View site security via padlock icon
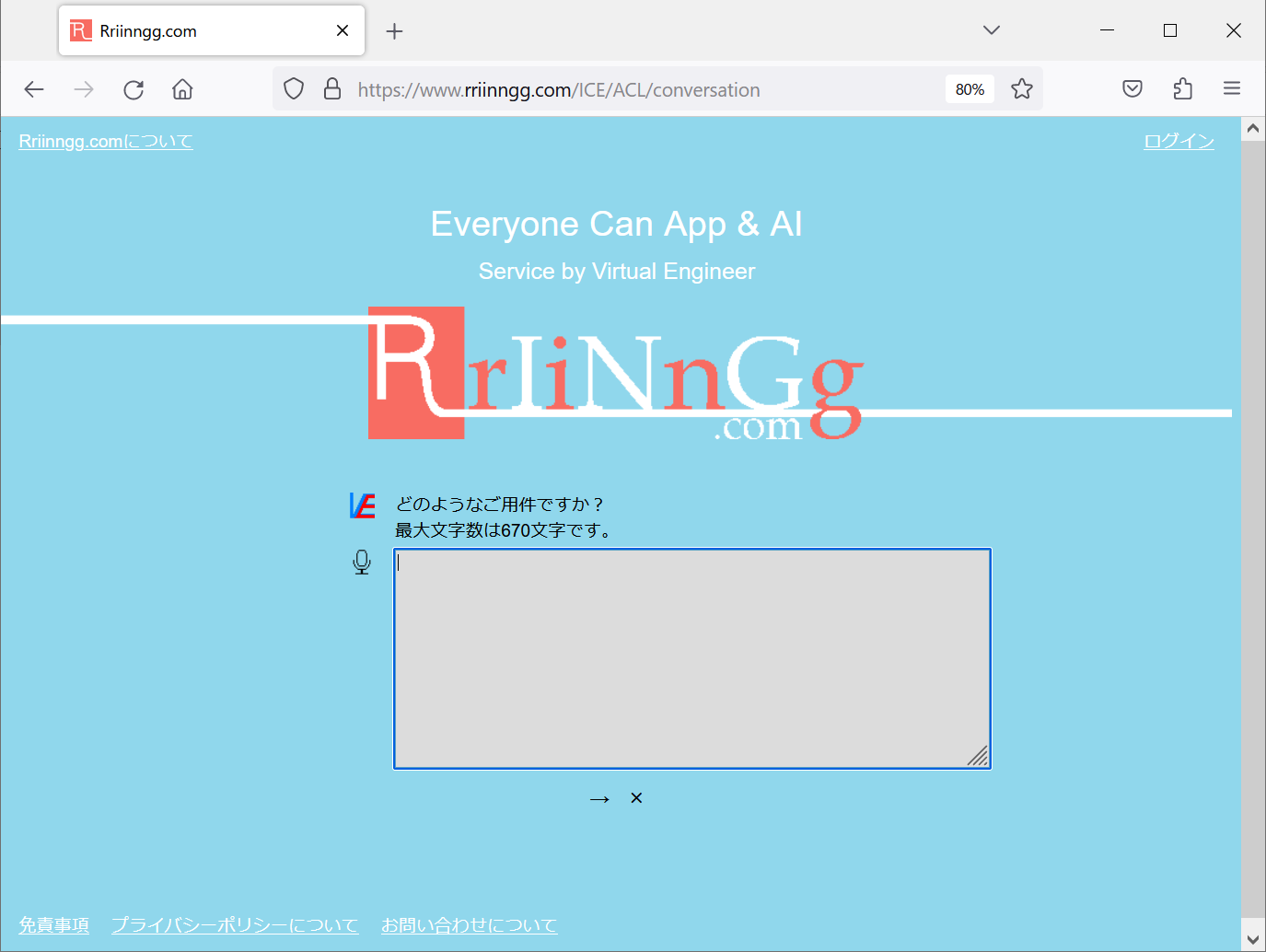Screen dimensions: 1266x952 [332, 89]
